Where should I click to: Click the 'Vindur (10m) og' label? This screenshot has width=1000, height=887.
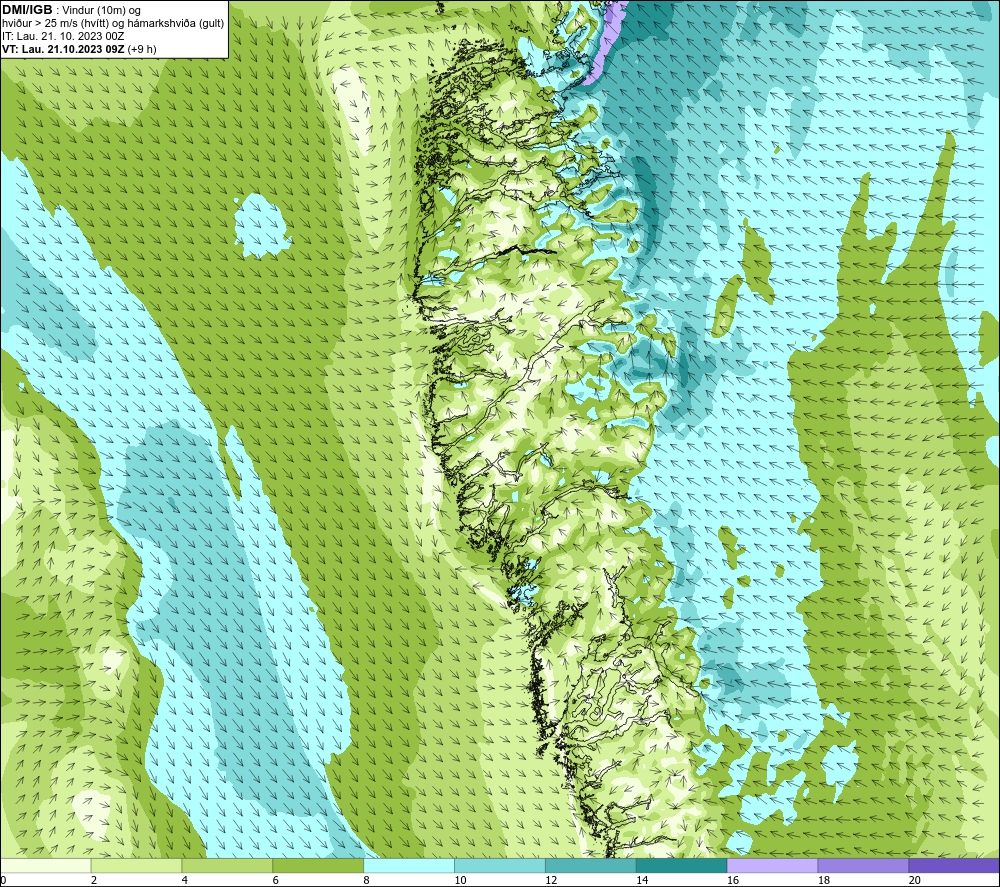pos(101,11)
